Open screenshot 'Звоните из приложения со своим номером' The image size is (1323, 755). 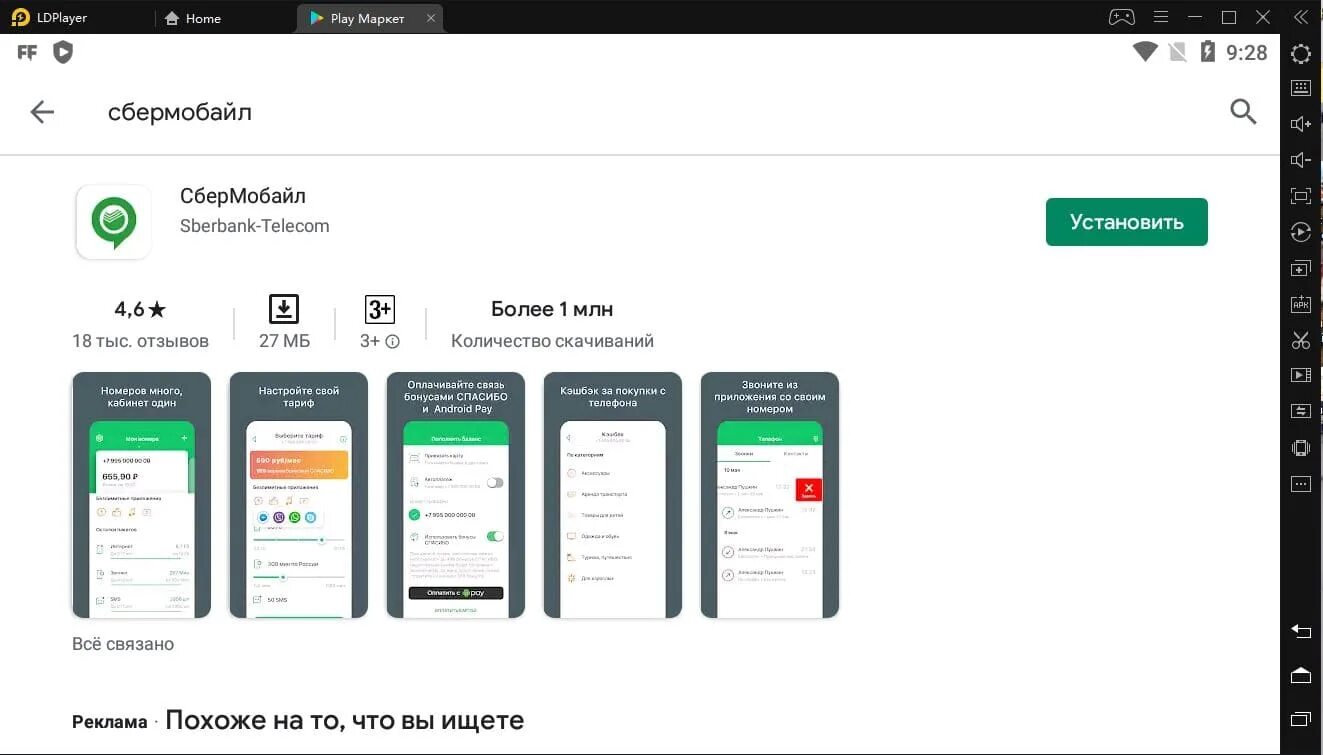[770, 495]
